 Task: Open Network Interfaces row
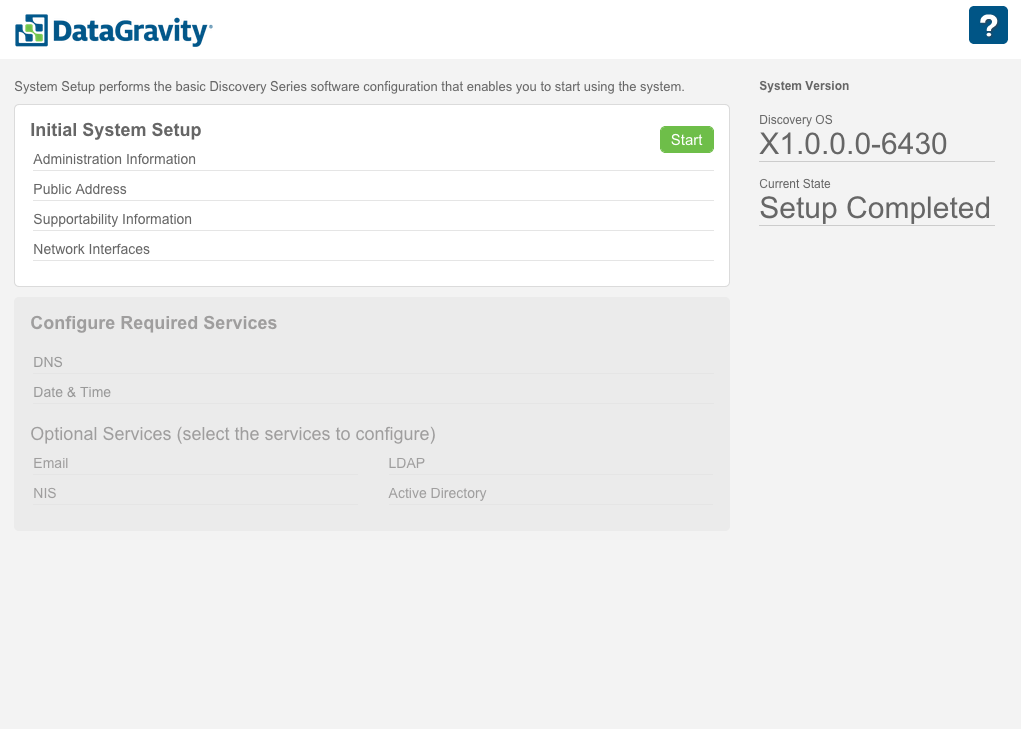[x=91, y=249]
